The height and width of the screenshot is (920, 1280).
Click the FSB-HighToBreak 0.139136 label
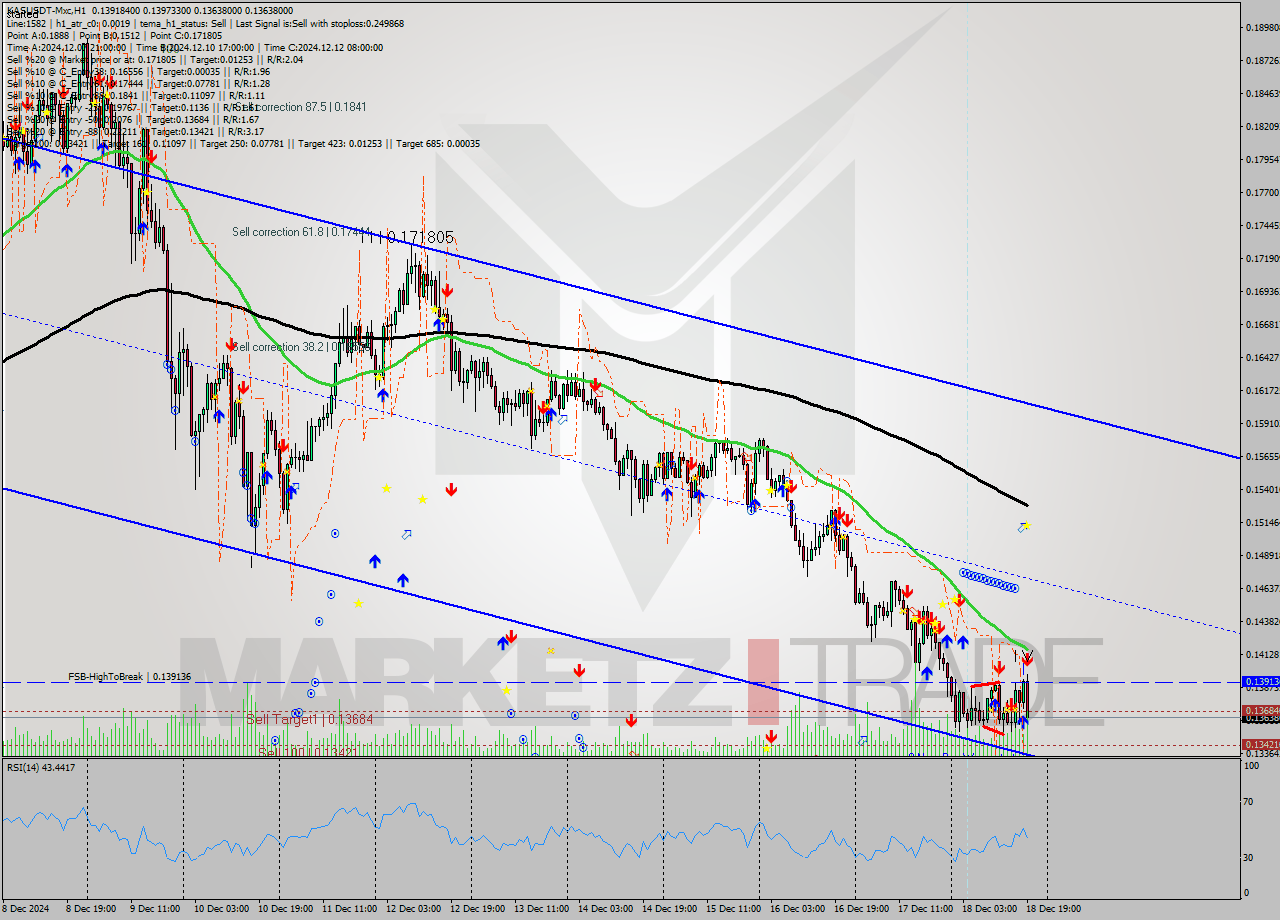pyautogui.click(x=129, y=677)
